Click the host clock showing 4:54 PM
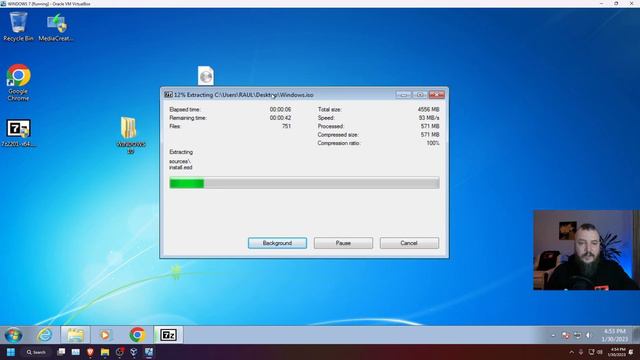This screenshot has height=360, width=640. click(617, 352)
